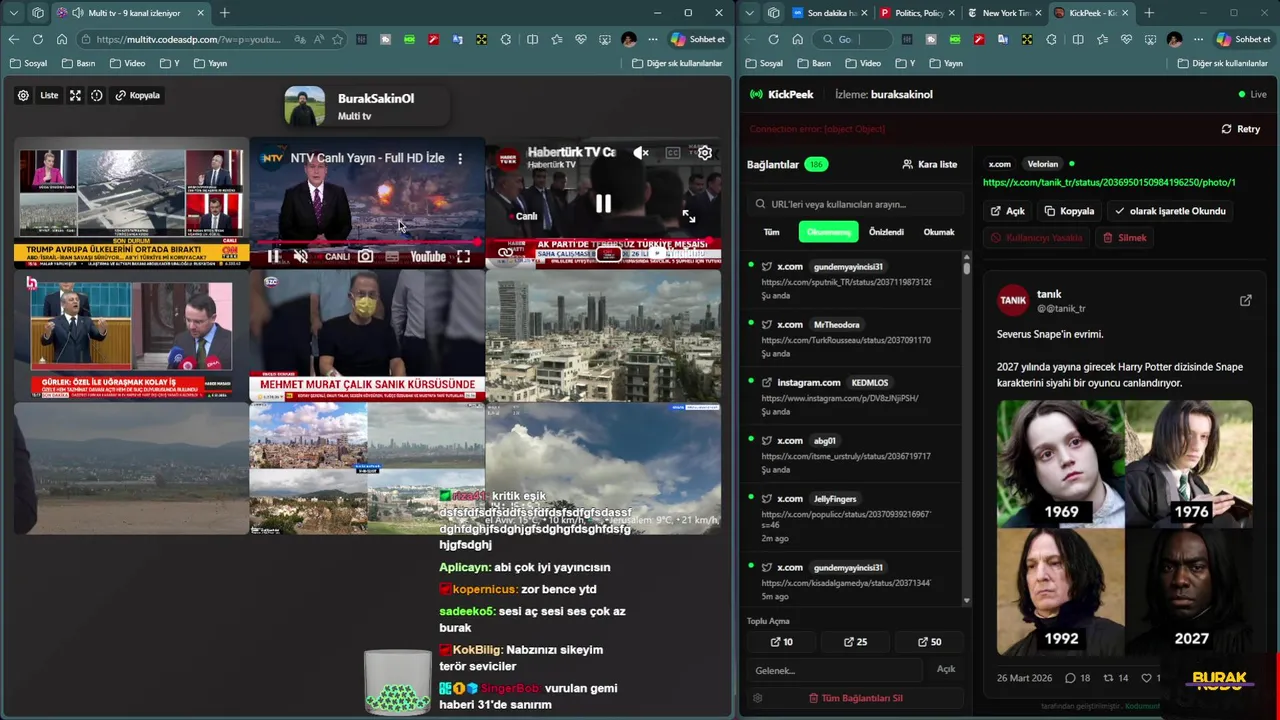Screen dimensions: 1280x720
Task: Expand Habertürk player to fullscreen
Action: 688,216
